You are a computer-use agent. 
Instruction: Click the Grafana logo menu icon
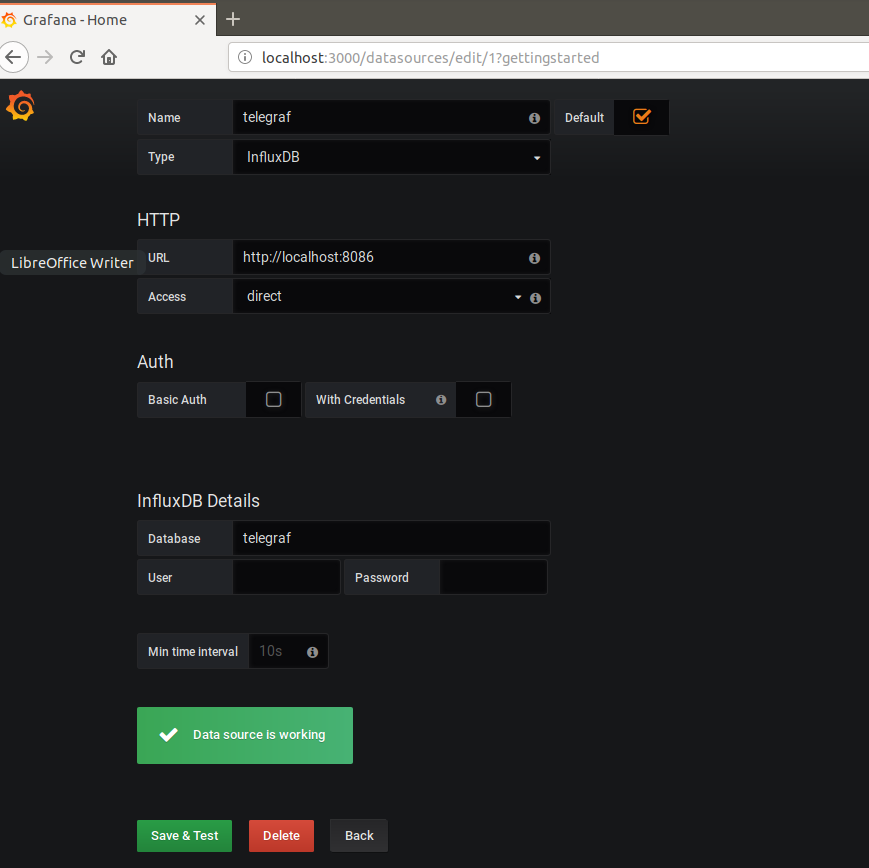point(21,105)
